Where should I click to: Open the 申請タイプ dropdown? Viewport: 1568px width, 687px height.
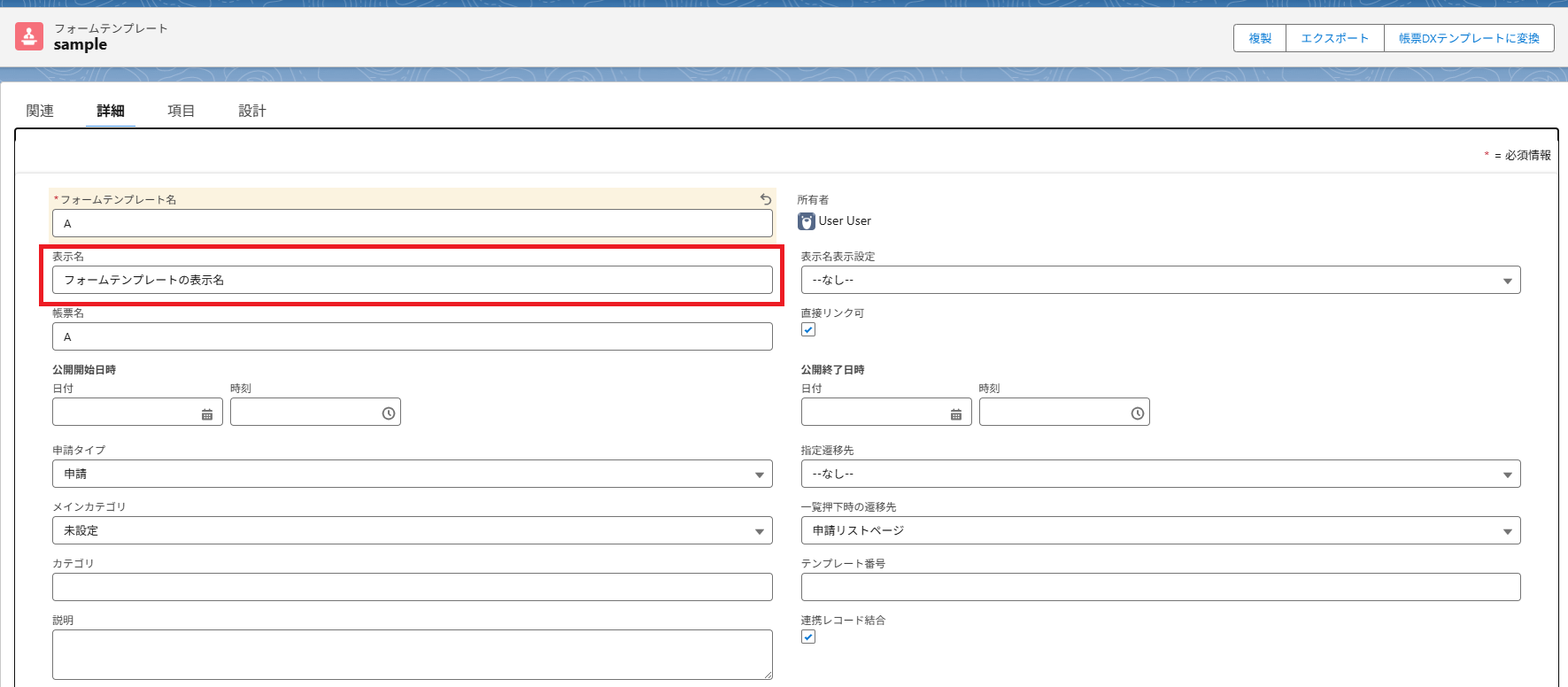412,474
